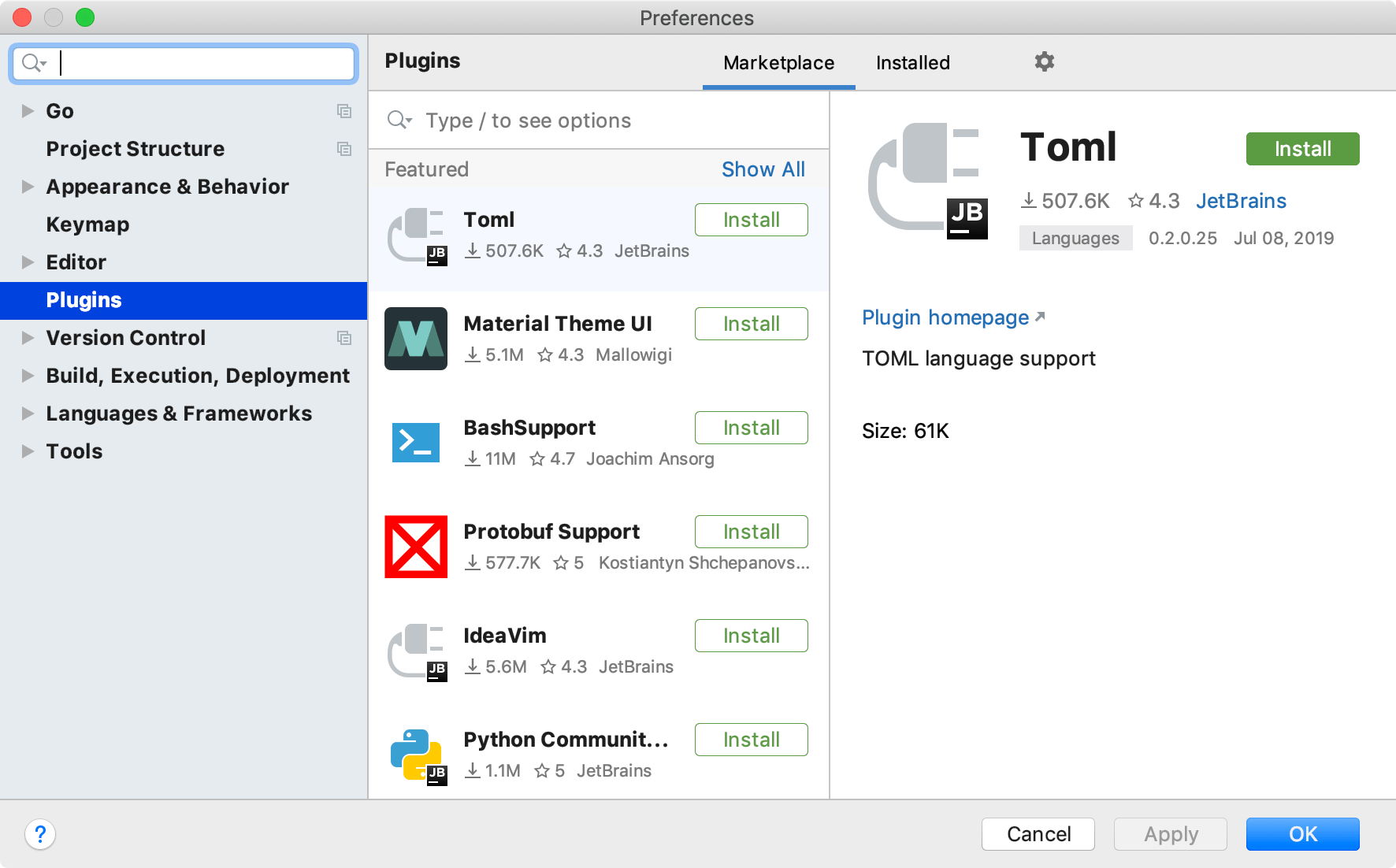This screenshot has width=1396, height=868.
Task: Select the Material Theme UI plugin name
Action: (x=557, y=324)
